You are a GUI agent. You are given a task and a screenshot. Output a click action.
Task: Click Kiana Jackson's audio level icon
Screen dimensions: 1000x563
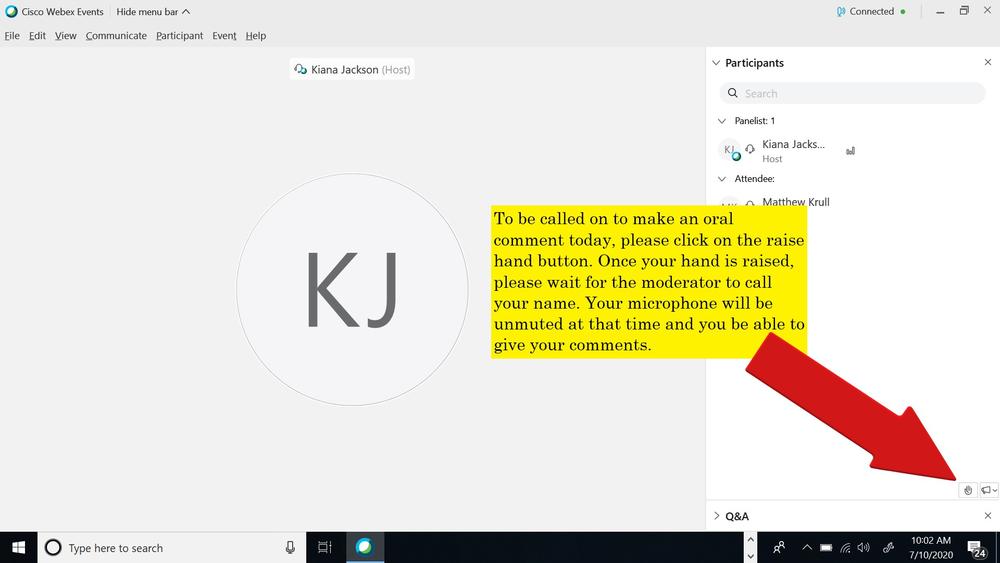[850, 151]
